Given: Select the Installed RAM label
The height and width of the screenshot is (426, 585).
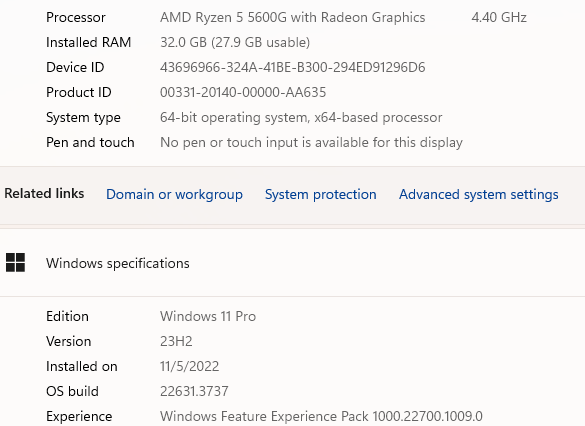Looking at the screenshot, I should (x=88, y=43).
